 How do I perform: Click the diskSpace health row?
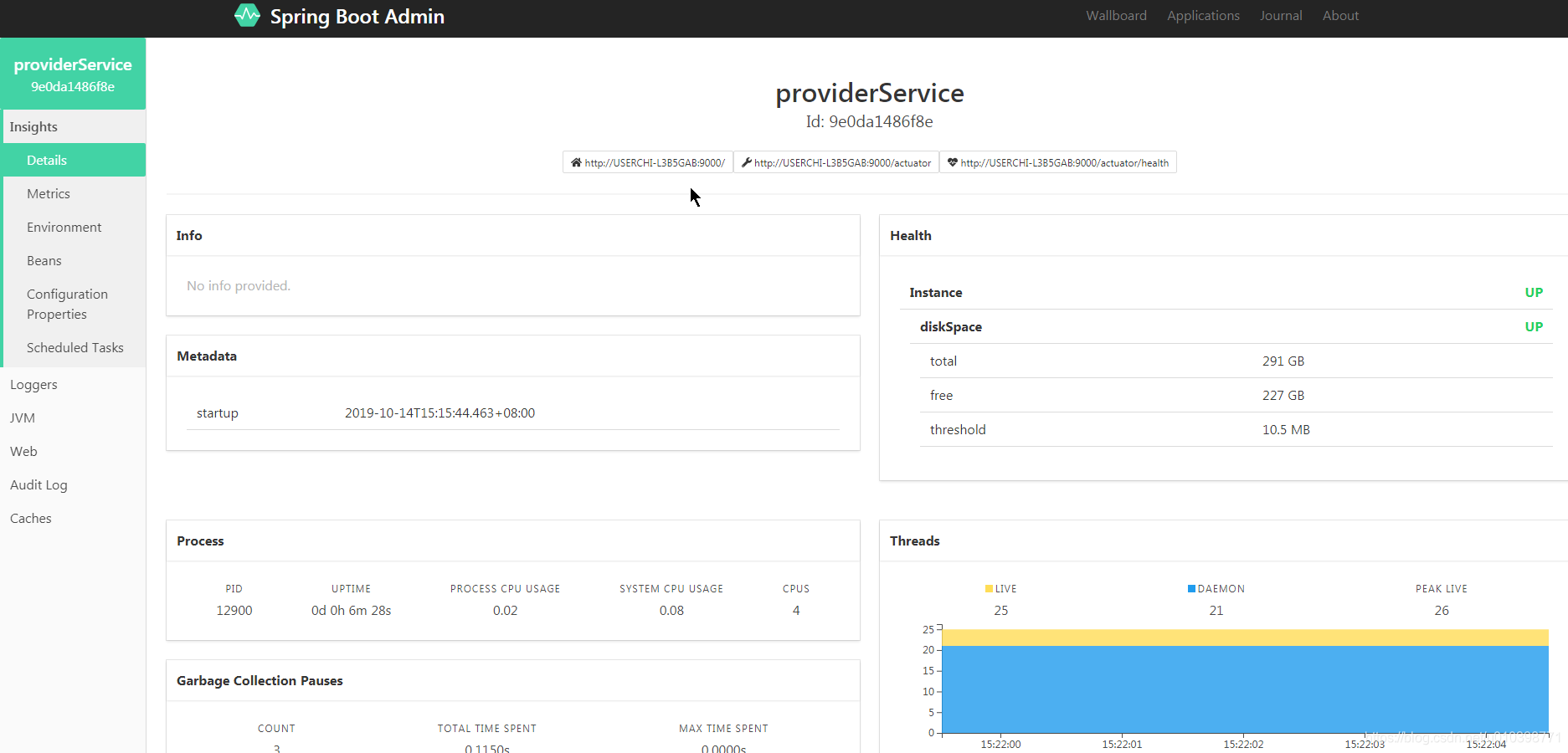coord(1231,326)
